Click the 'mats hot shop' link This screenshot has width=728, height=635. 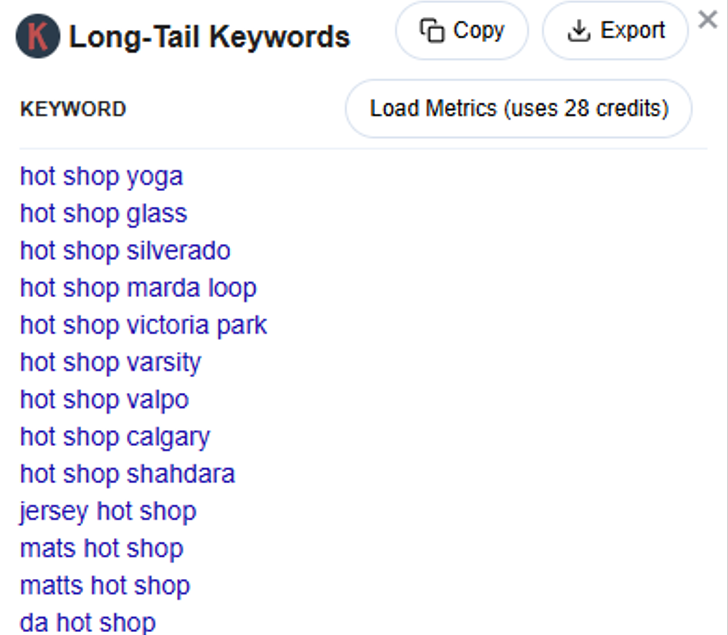click(x=101, y=548)
